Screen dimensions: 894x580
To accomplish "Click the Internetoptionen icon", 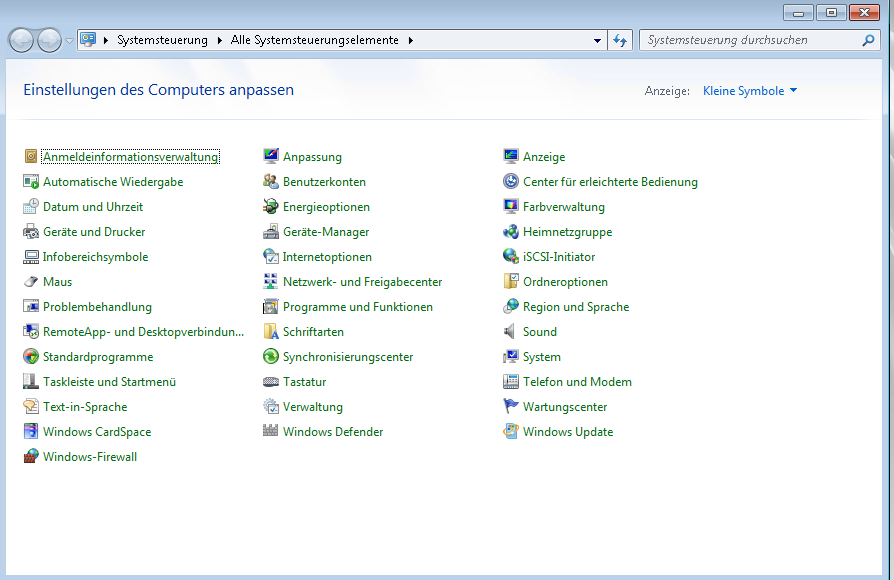I will tap(271, 257).
